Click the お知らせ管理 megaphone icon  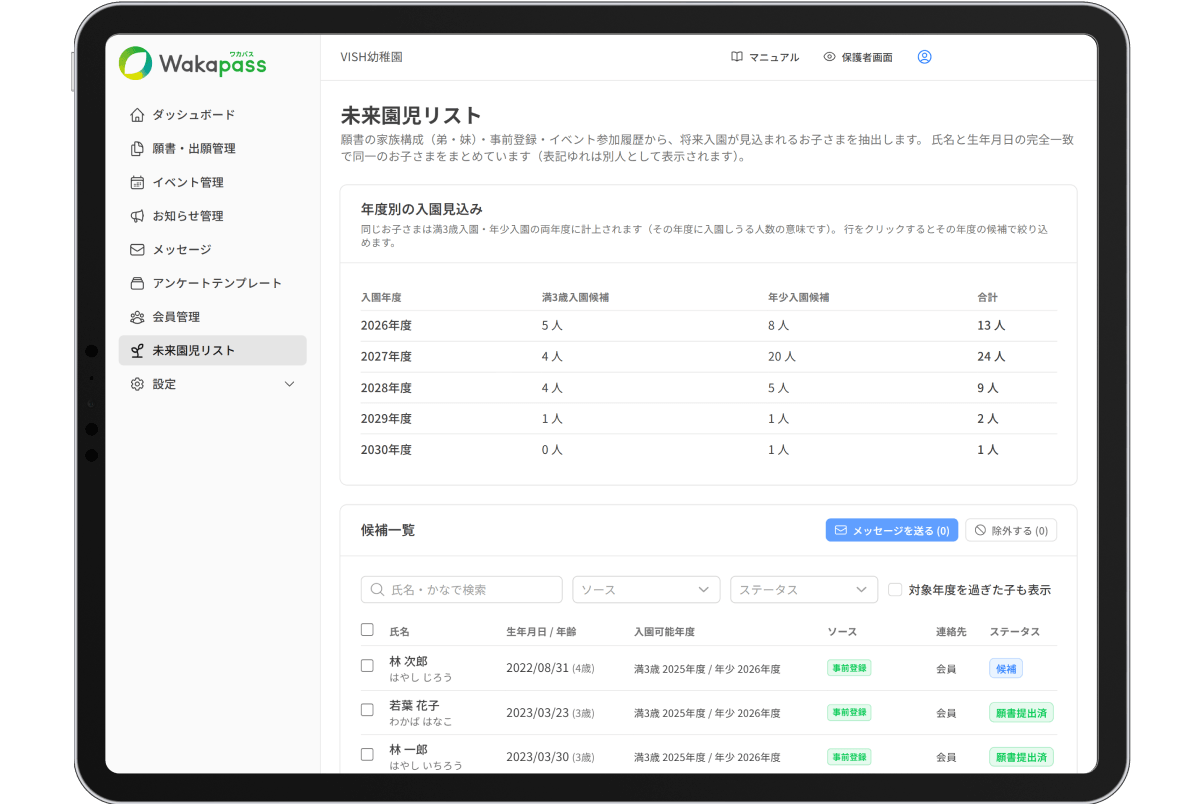[x=137, y=216]
